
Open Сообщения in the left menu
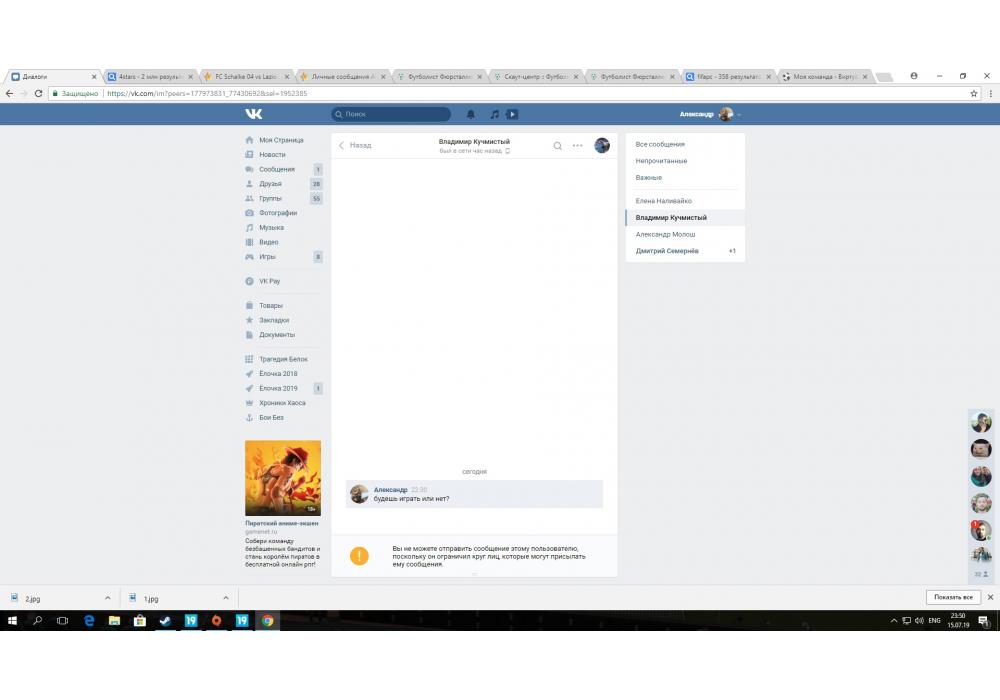(276, 169)
